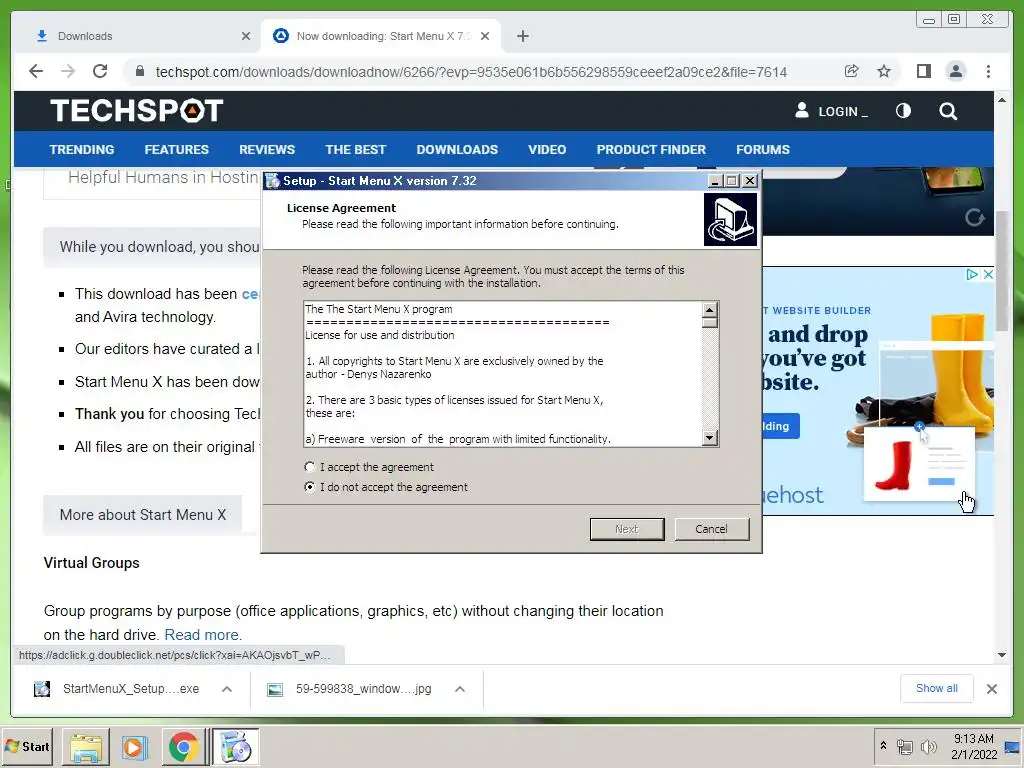The width and height of the screenshot is (1024, 768).
Task: Expand StartMenuX_Setup.exe download options chevron
Action: pos(227,689)
